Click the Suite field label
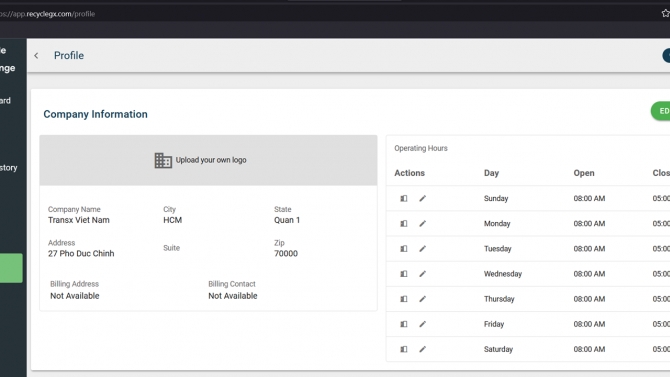Screen dimensions: 670x377 (171, 248)
